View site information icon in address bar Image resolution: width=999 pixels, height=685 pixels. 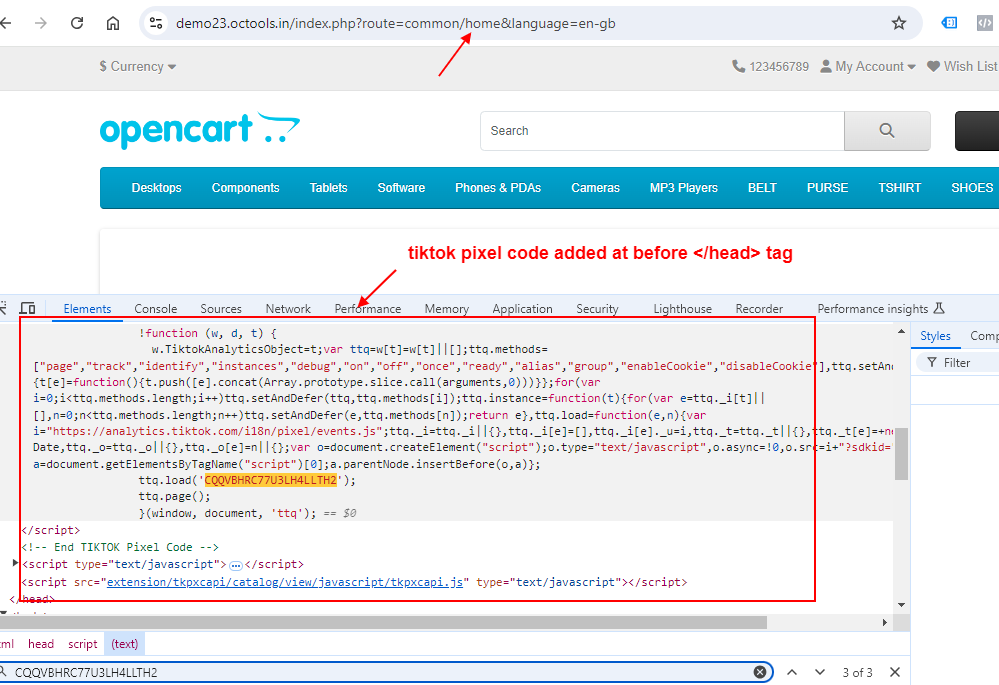coord(156,24)
